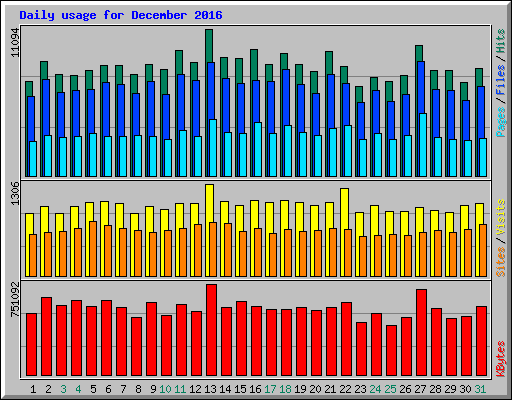The width and height of the screenshot is (512, 400).
Task: Click day 21 on the x-axis
Action: pos(330,389)
